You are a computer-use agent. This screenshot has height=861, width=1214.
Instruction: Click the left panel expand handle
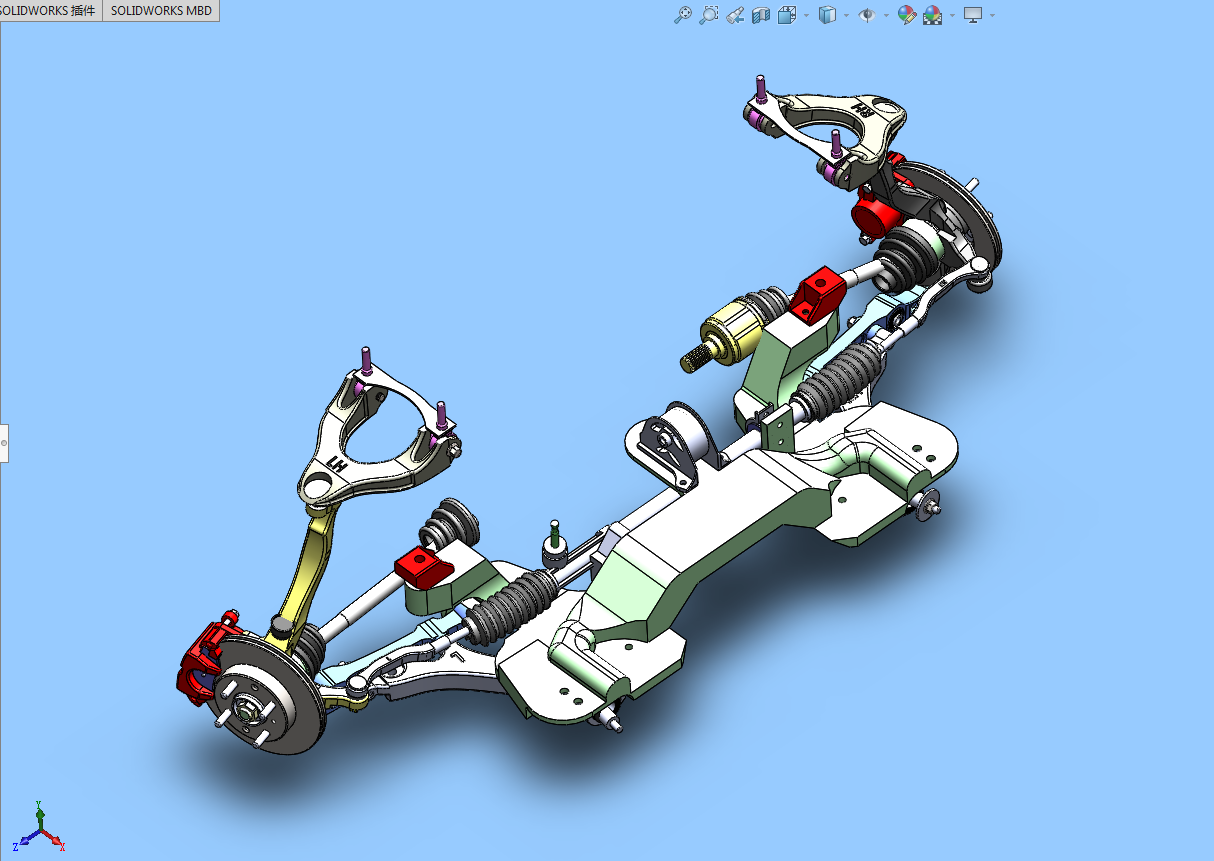point(4,441)
